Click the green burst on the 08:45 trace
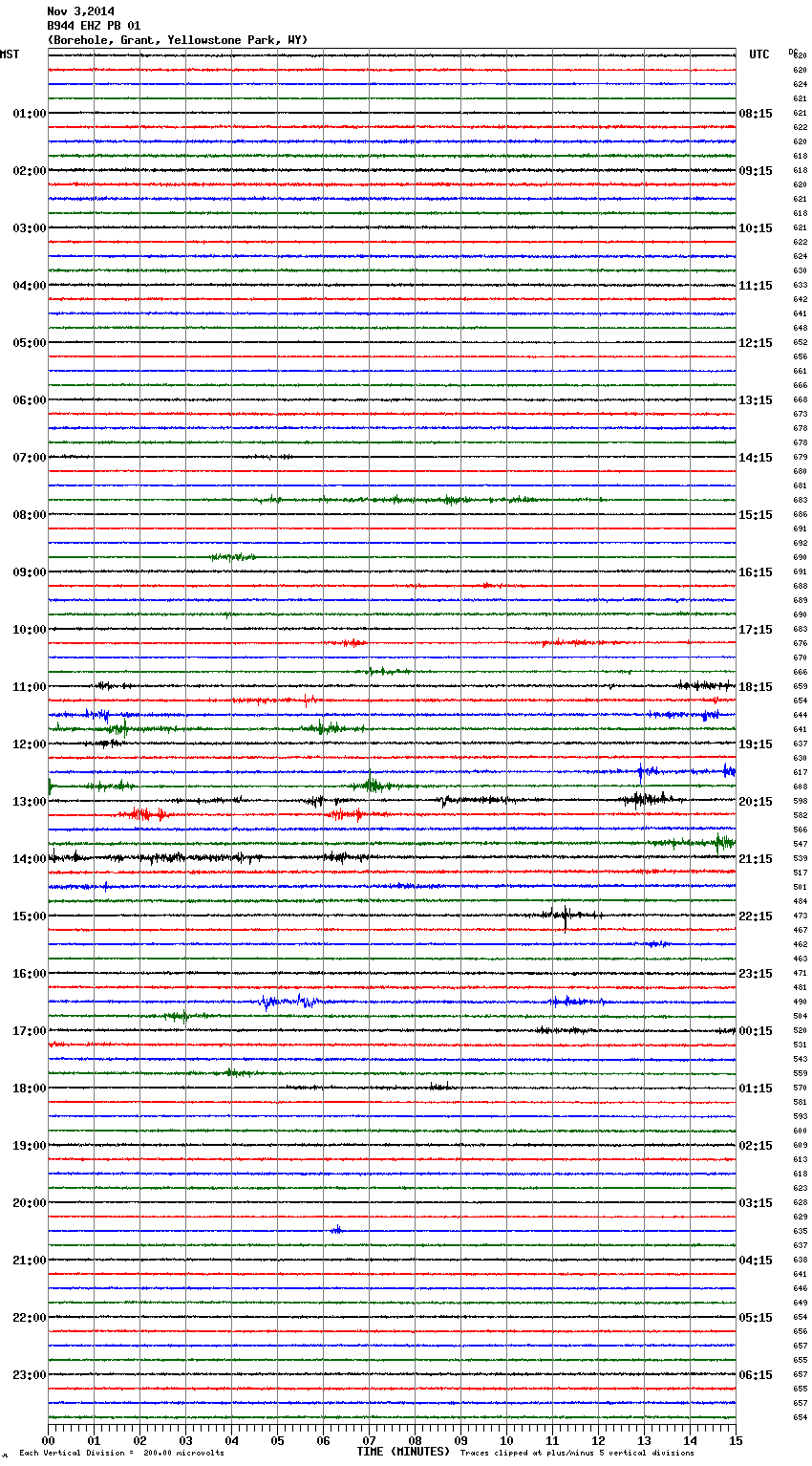This screenshot has width=812, height=1466. coord(233,557)
